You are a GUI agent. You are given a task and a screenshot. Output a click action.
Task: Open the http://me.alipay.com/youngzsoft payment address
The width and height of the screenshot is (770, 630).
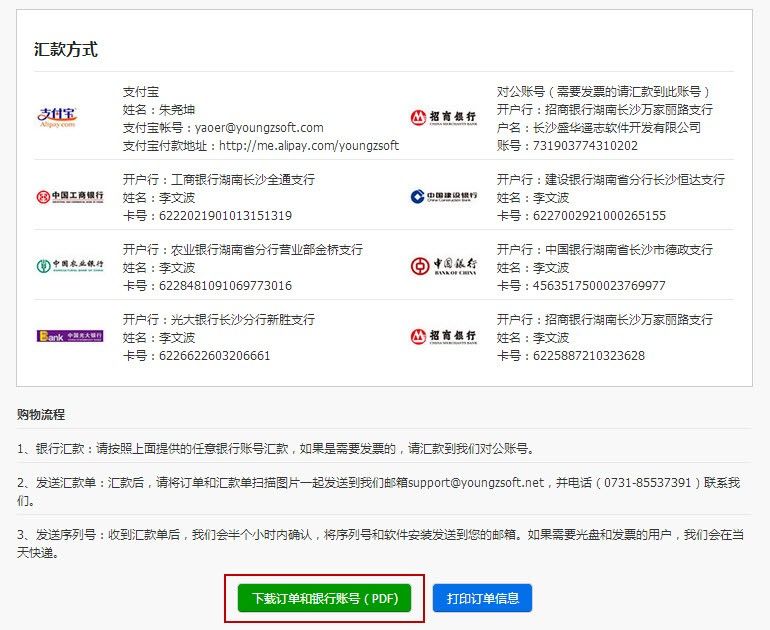pos(309,145)
